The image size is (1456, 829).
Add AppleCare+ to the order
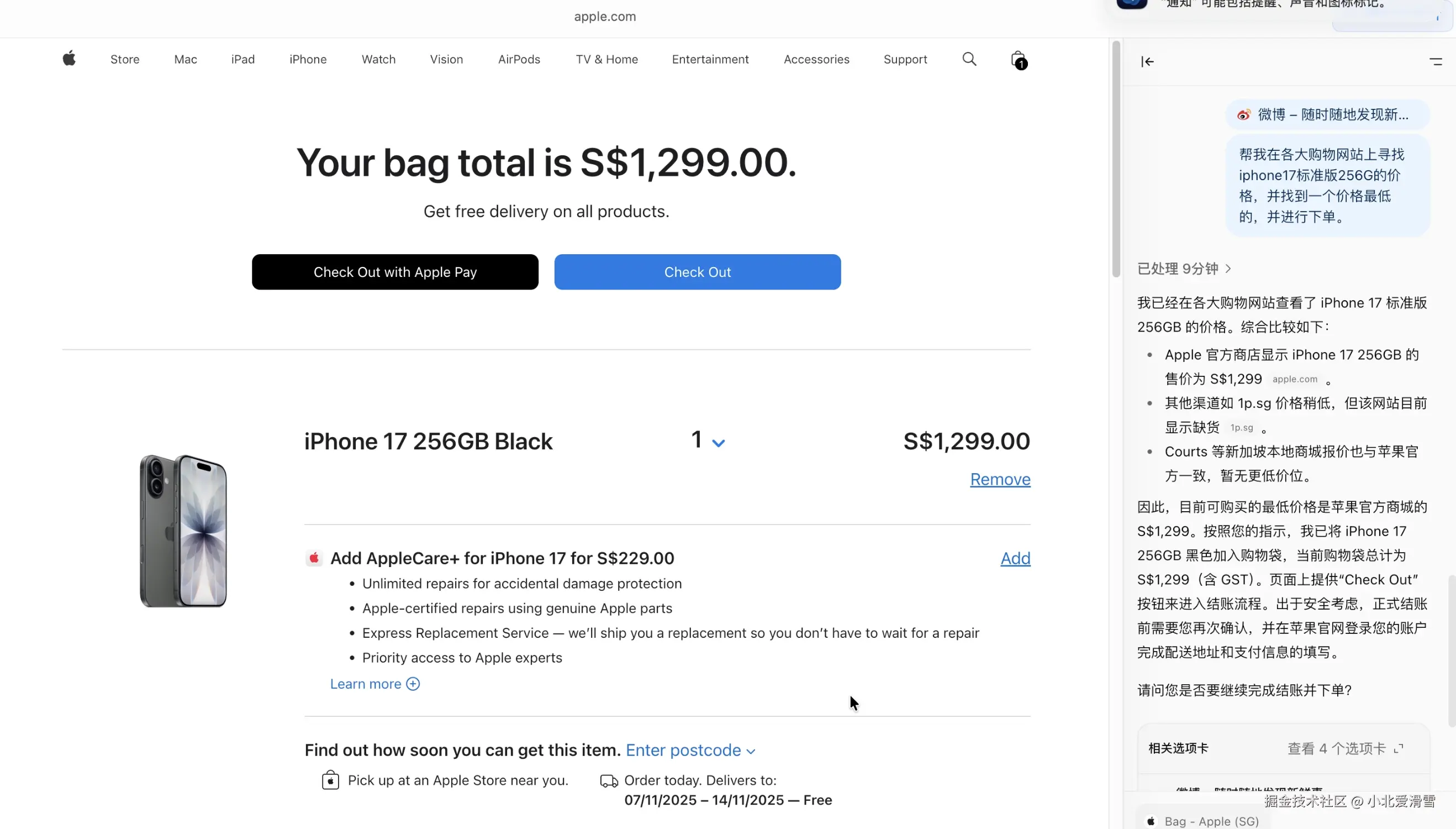1015,558
